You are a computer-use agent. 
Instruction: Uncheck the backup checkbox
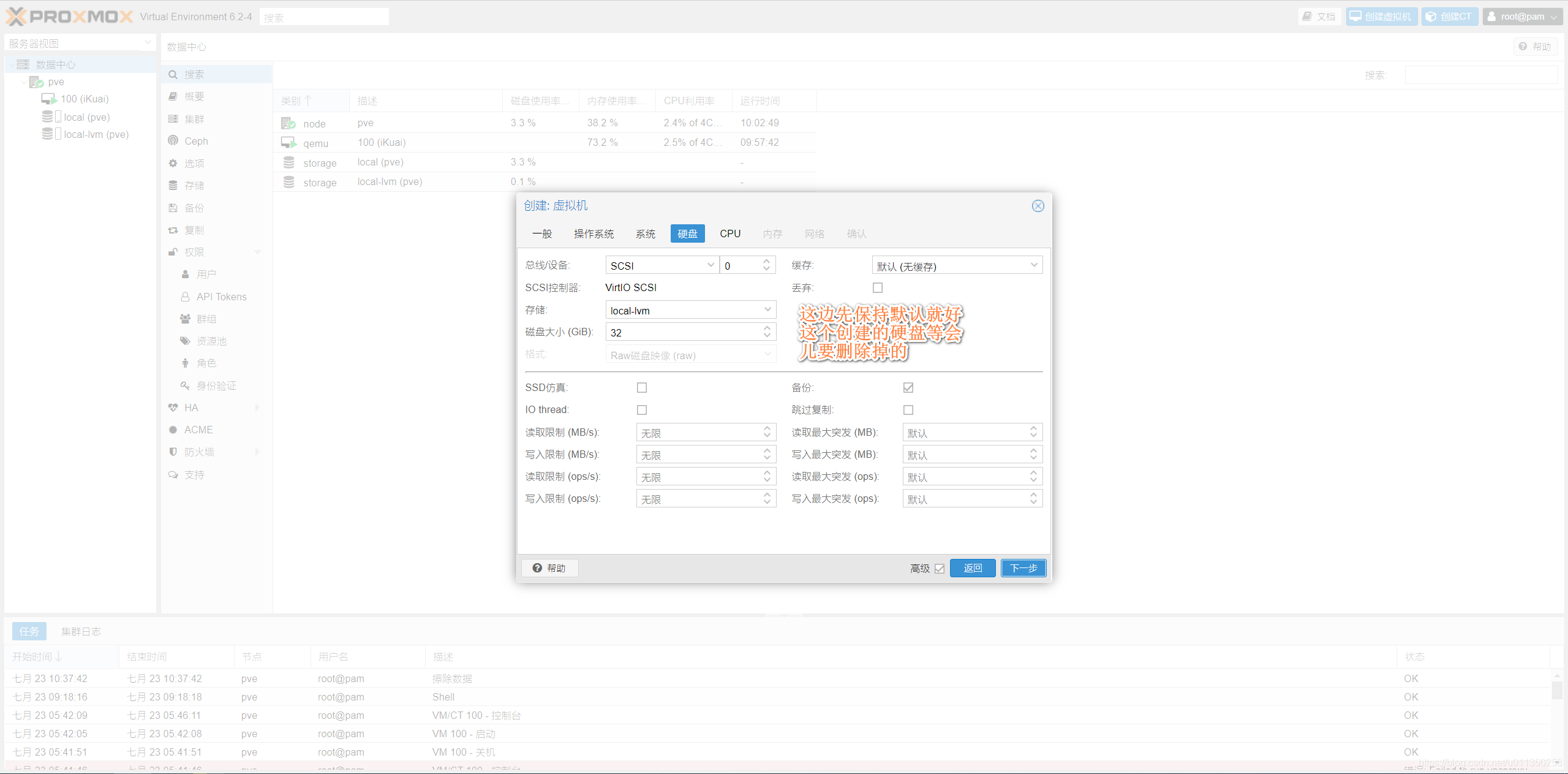pyautogui.click(x=908, y=388)
